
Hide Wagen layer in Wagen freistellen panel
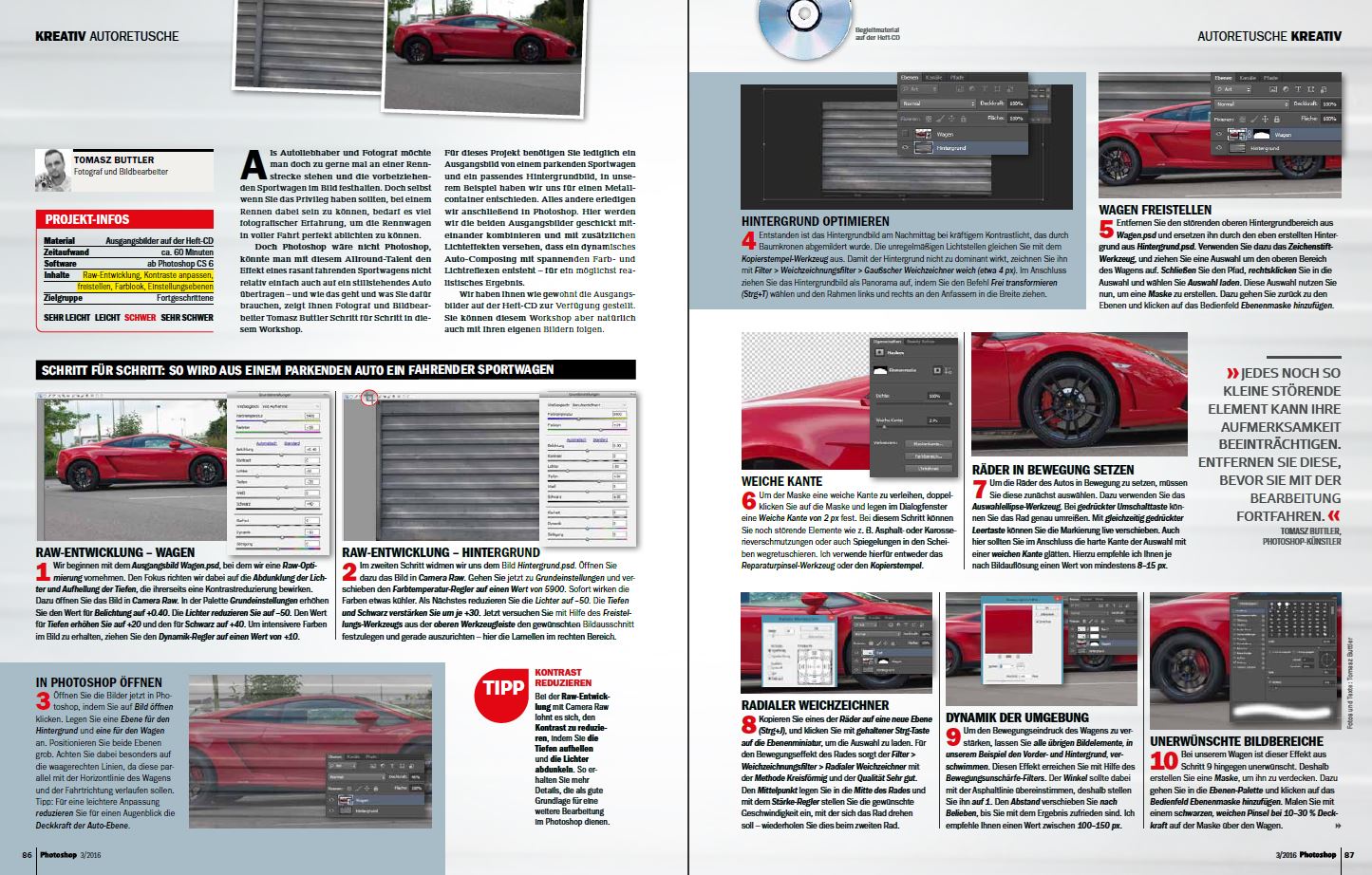pos(1219,134)
